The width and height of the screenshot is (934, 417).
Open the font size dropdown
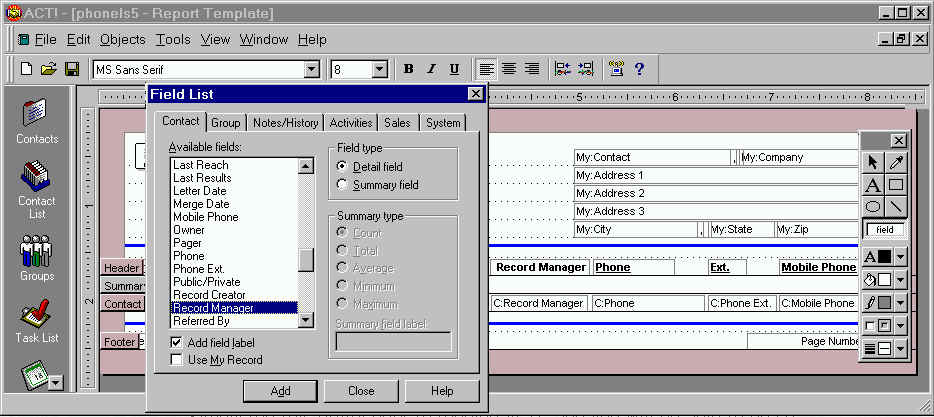point(380,70)
